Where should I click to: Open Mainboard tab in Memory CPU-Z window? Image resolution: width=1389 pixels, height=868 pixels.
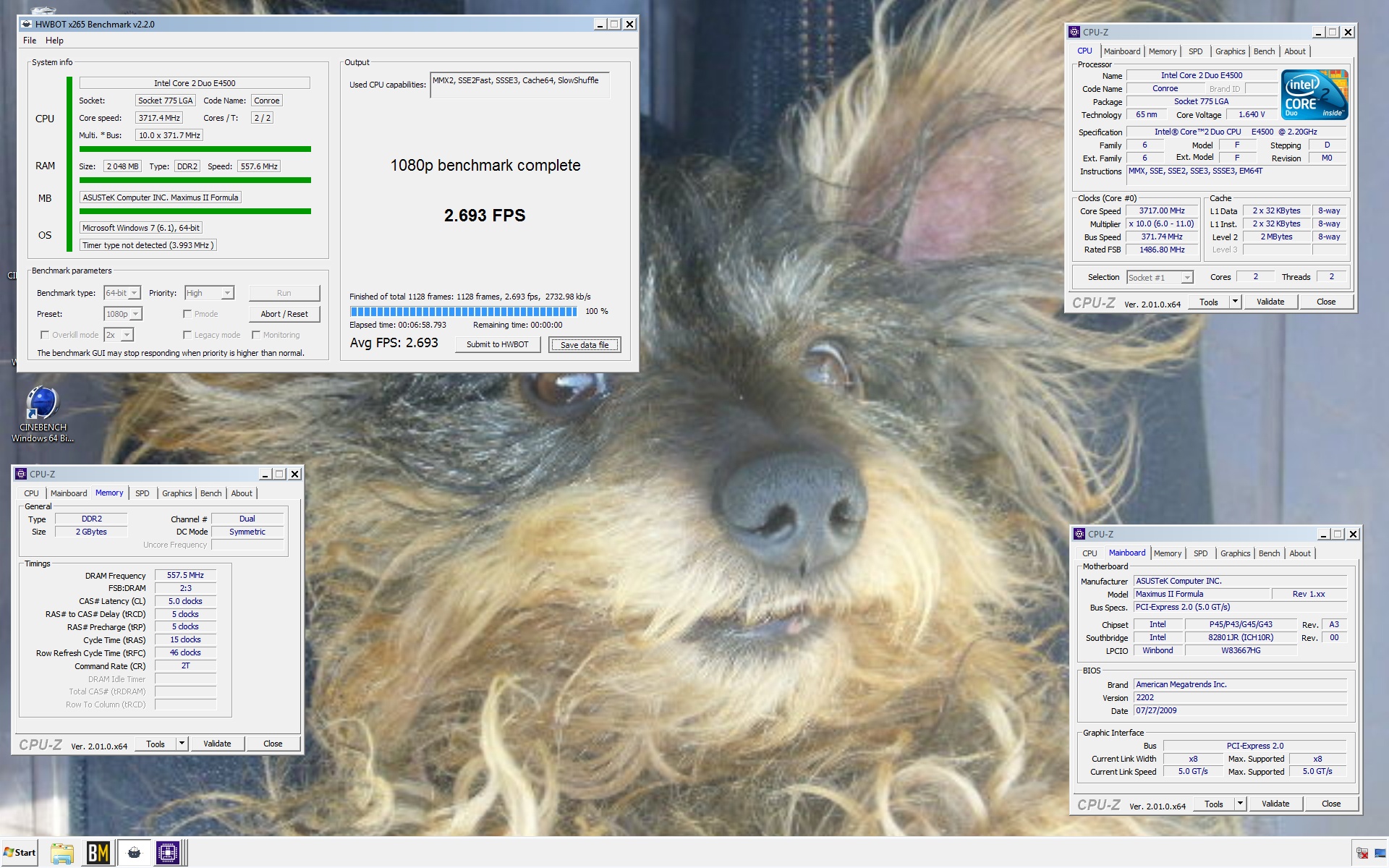pyautogui.click(x=69, y=493)
